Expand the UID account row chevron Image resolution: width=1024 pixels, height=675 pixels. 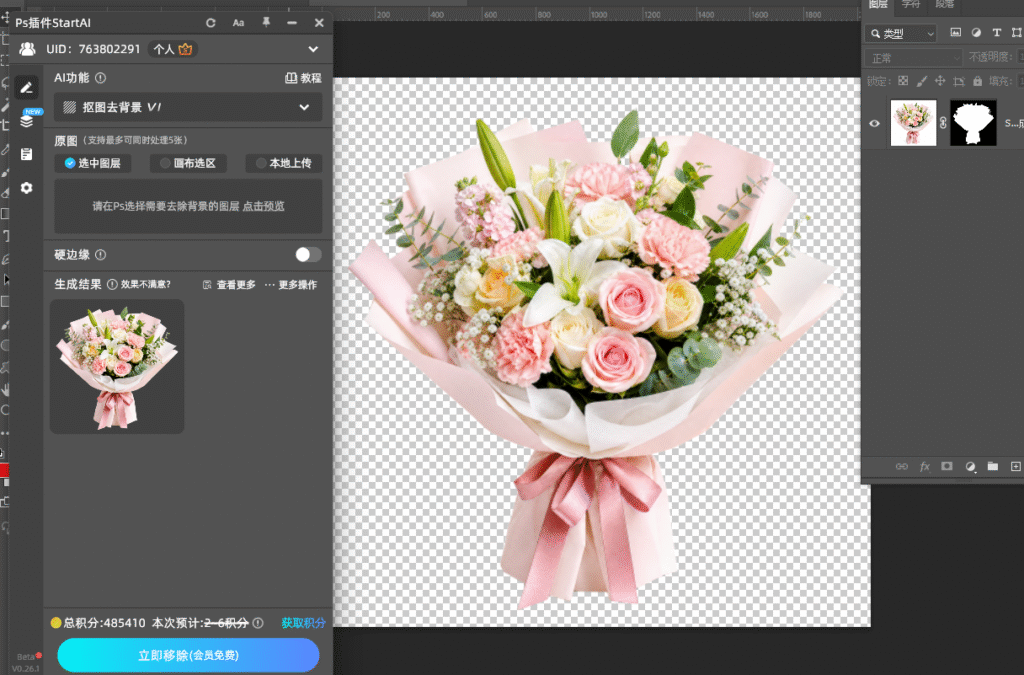point(313,49)
